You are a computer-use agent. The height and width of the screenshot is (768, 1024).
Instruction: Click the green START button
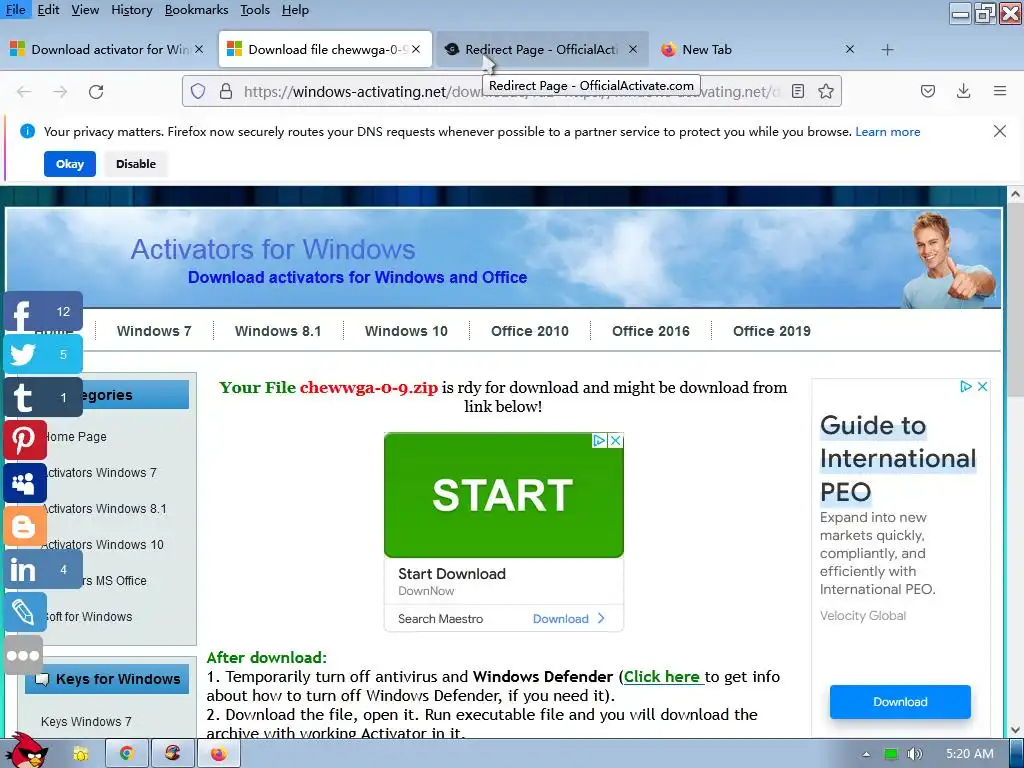pyautogui.click(x=504, y=494)
